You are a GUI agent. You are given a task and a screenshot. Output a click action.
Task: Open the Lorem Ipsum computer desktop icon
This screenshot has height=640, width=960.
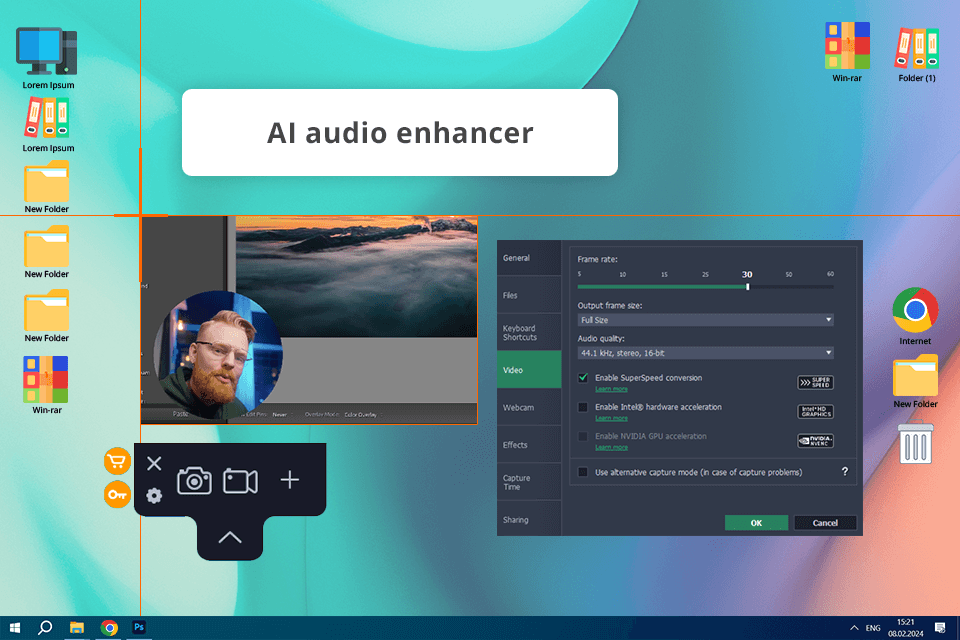coord(48,58)
